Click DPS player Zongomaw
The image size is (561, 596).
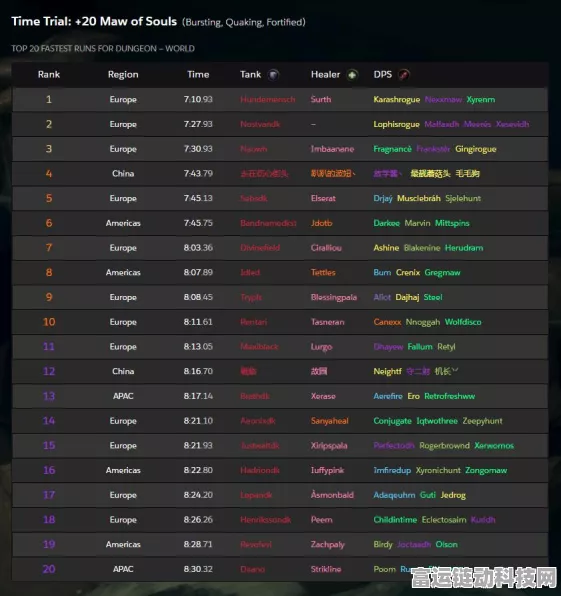click(486, 470)
